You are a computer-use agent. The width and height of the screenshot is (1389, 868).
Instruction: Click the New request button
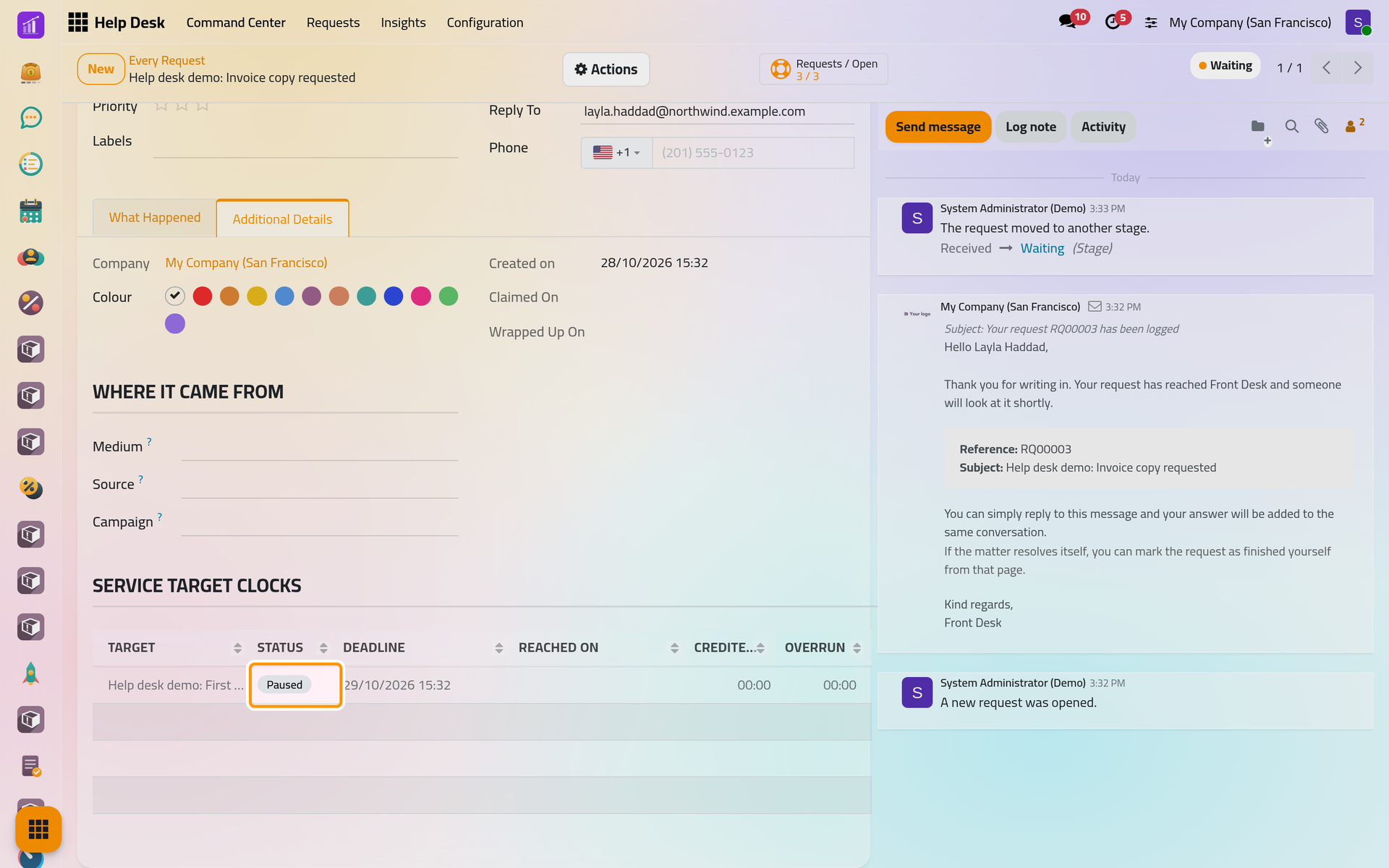(101, 69)
